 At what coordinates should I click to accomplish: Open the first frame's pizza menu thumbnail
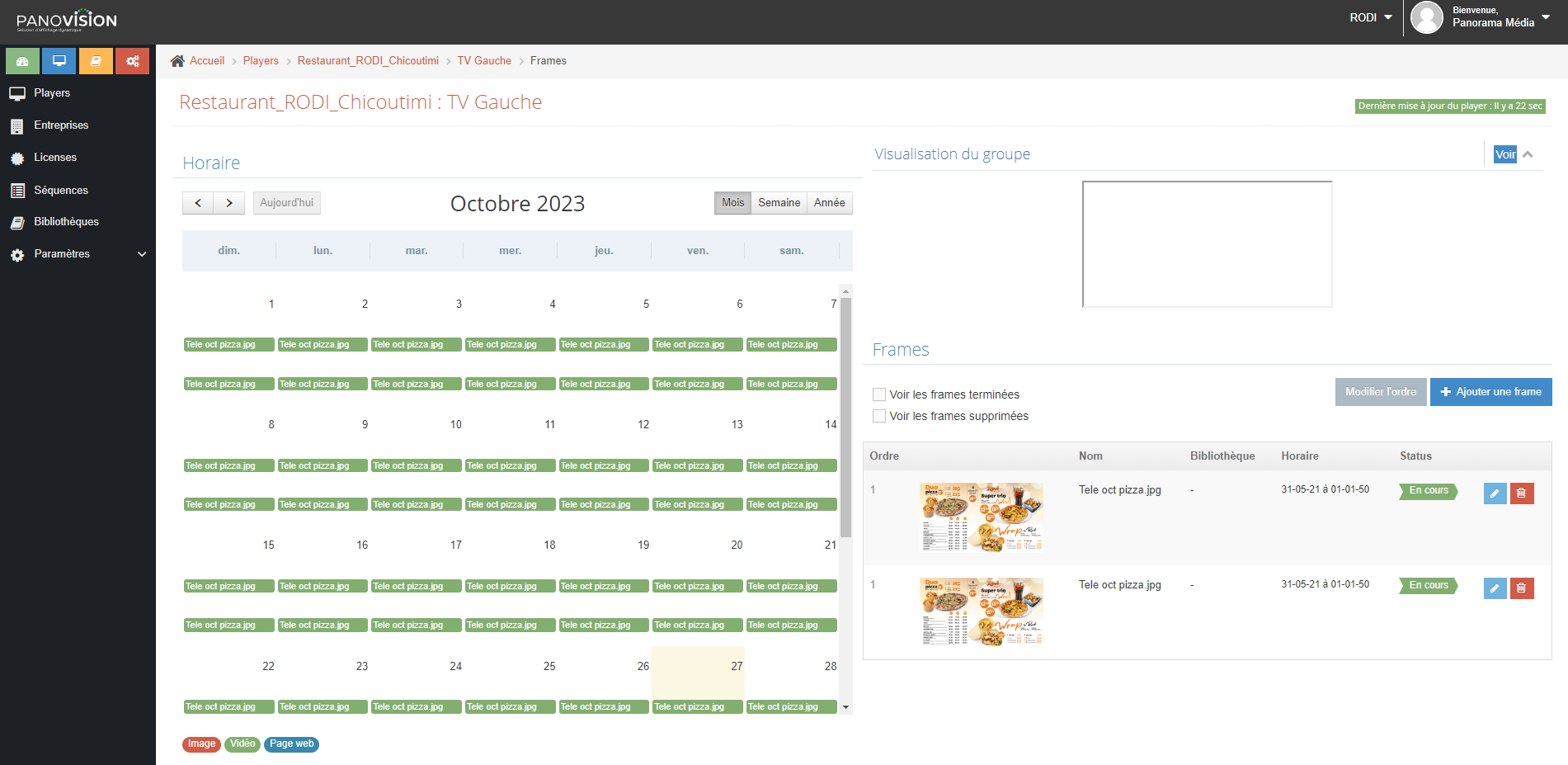[x=982, y=517]
